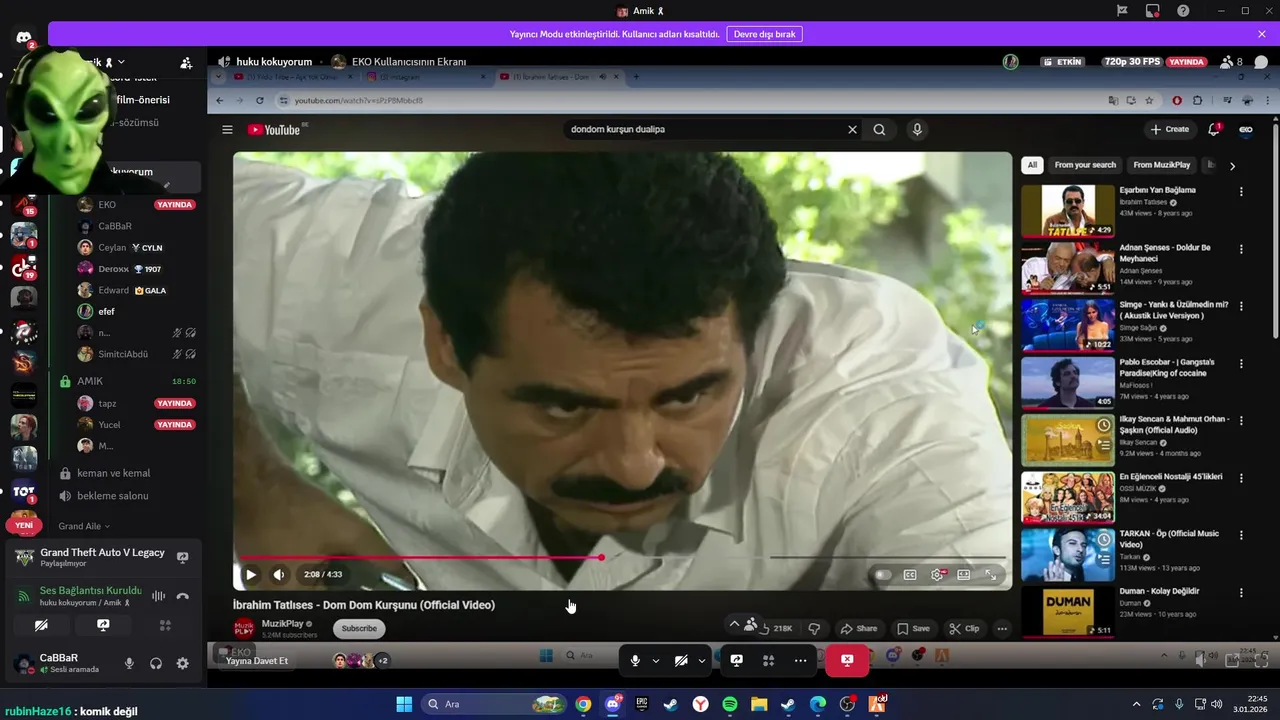The height and width of the screenshot is (720, 1280).
Task: Click Devre dışı bırak in streamer banner
Action: pyautogui.click(x=764, y=34)
